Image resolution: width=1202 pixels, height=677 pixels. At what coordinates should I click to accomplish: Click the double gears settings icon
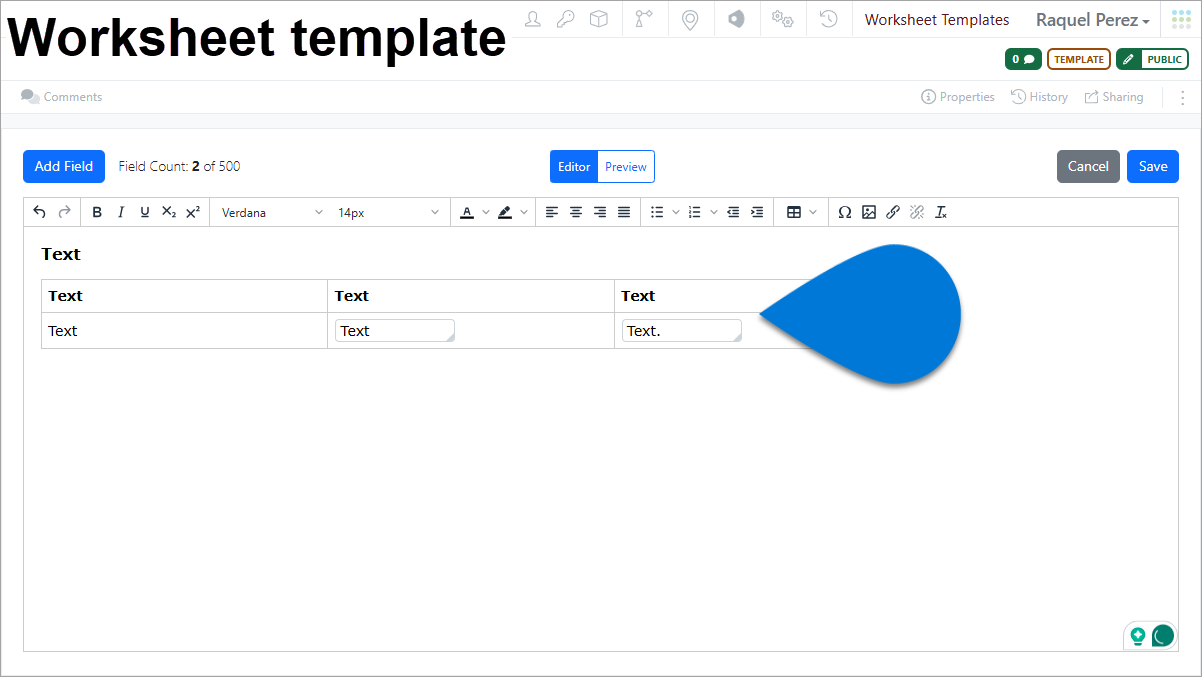[783, 19]
